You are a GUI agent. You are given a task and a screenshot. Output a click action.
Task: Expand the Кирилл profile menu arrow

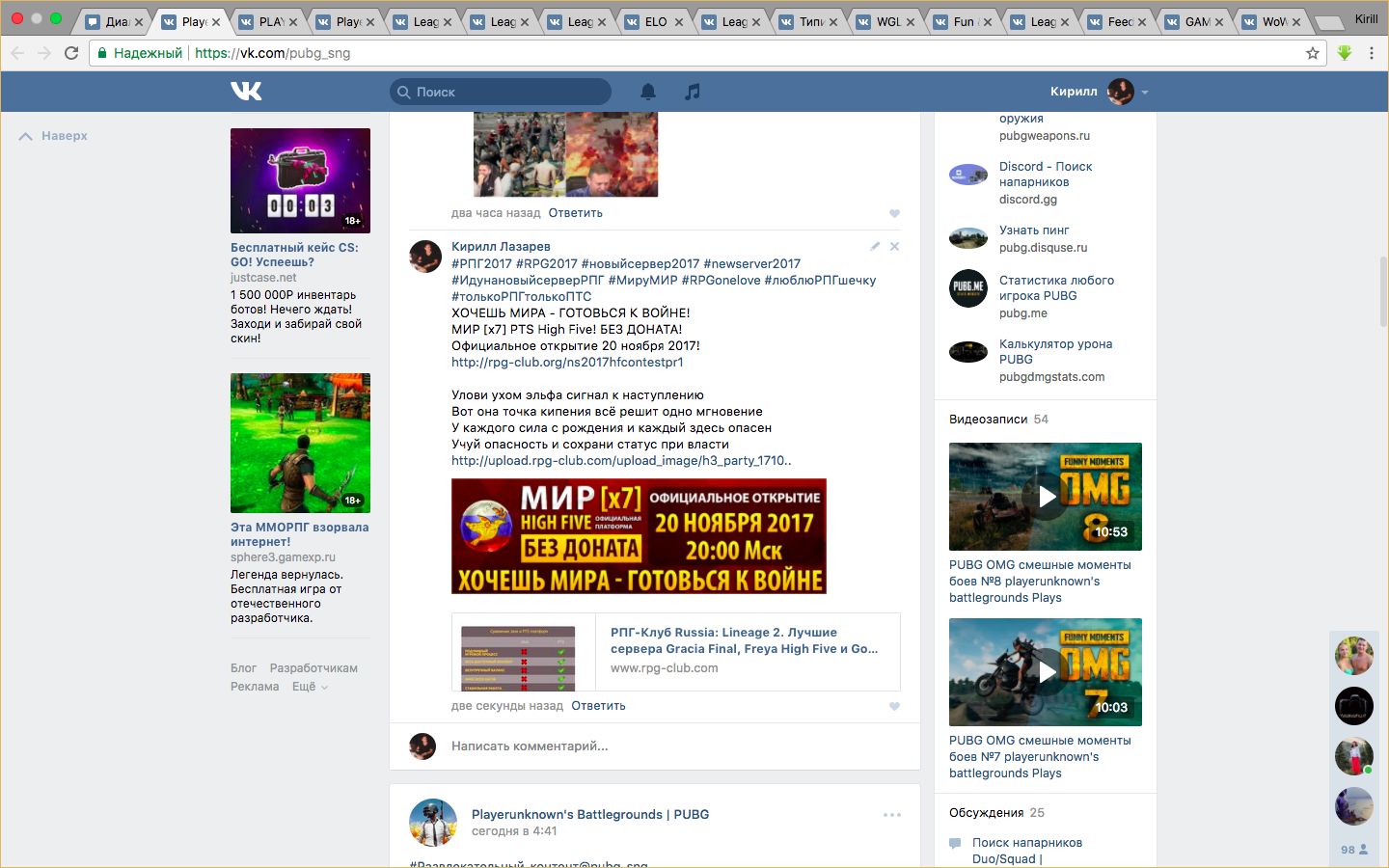point(1145,93)
